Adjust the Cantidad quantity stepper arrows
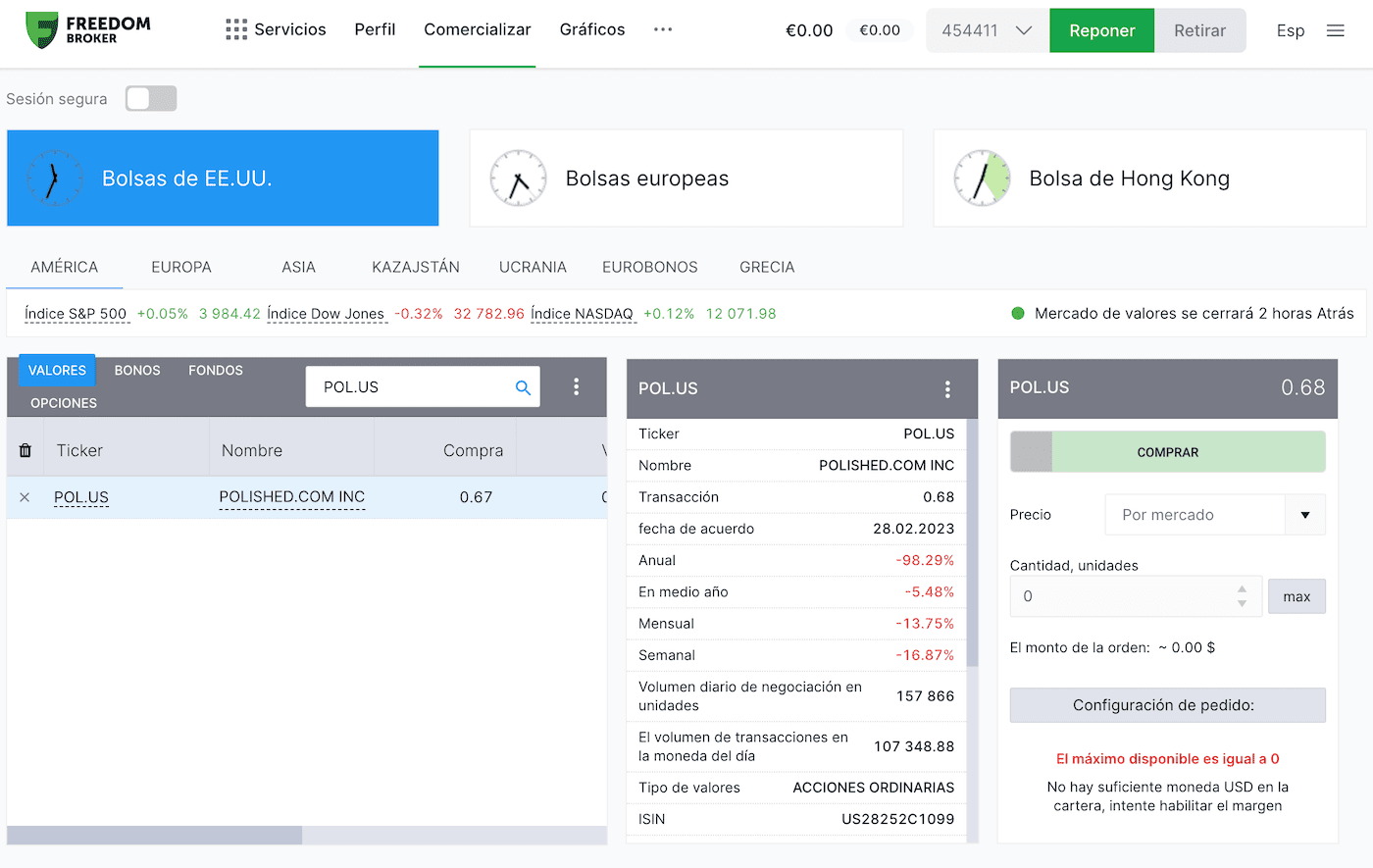Screen dimensions: 1373x868 tap(1242, 596)
